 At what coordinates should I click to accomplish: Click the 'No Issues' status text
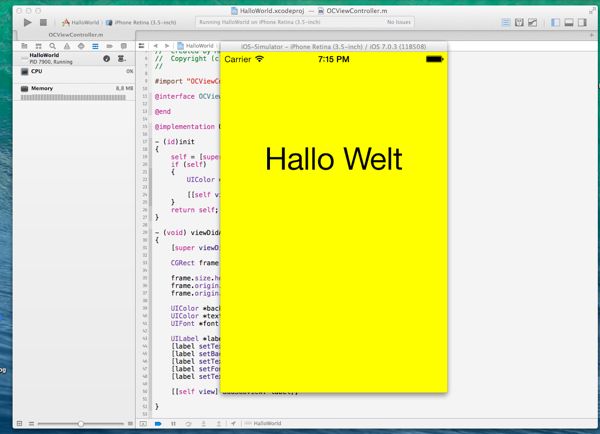pos(399,22)
